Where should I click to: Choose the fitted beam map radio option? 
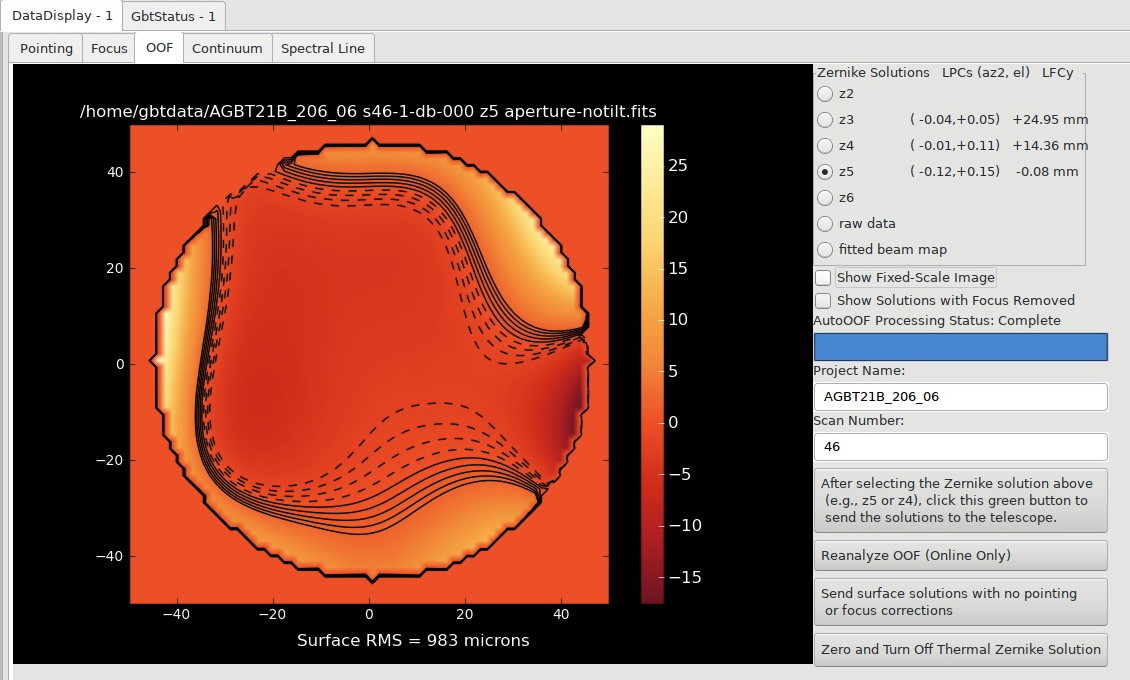(x=825, y=249)
